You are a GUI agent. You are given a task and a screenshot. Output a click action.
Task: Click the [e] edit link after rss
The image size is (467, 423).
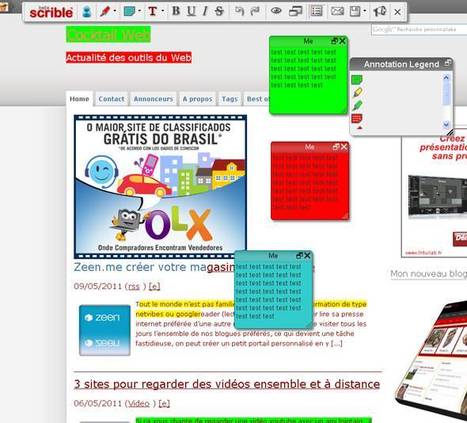pyautogui.click(x=155, y=286)
